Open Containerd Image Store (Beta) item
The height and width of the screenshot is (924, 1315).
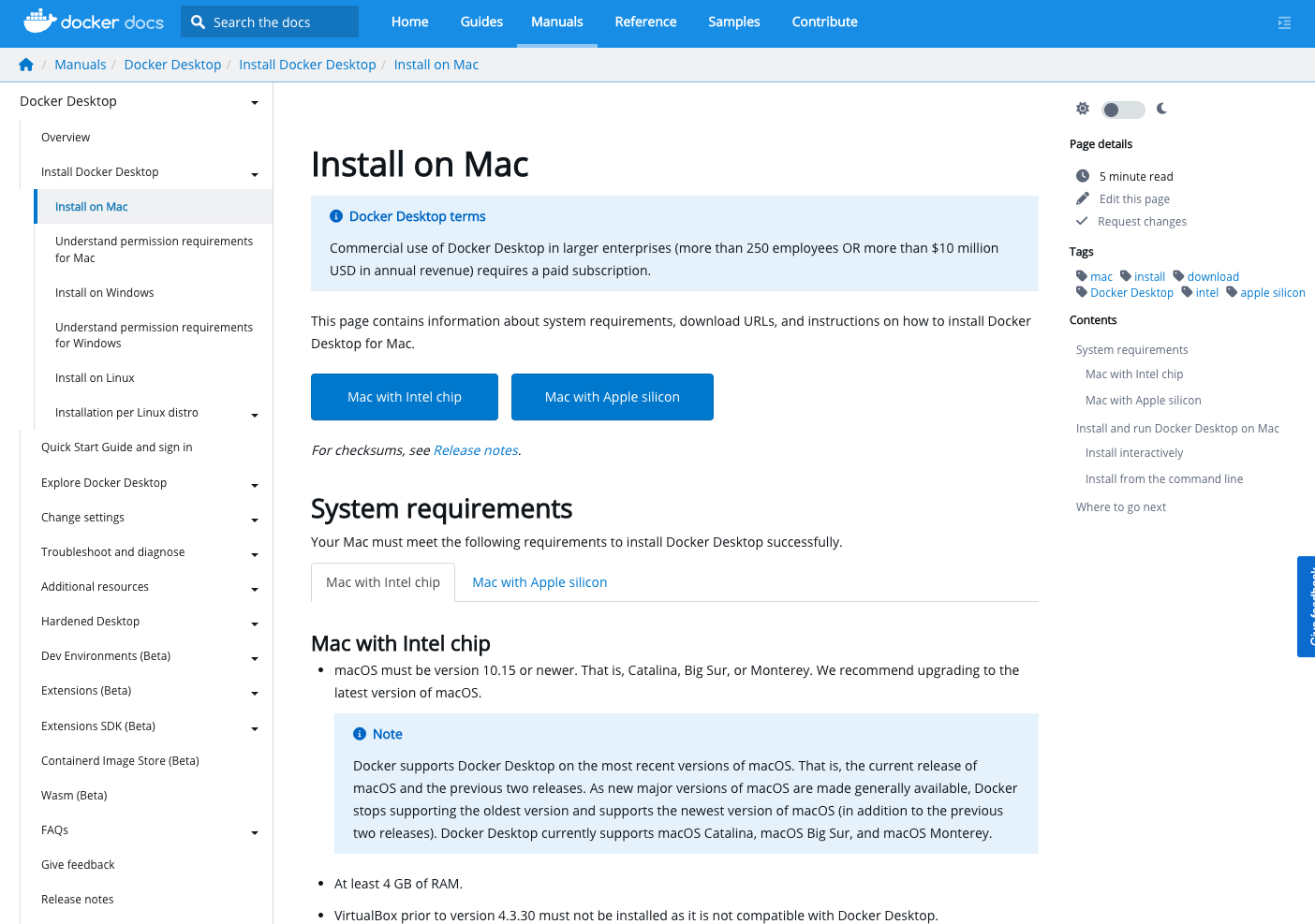click(x=120, y=761)
